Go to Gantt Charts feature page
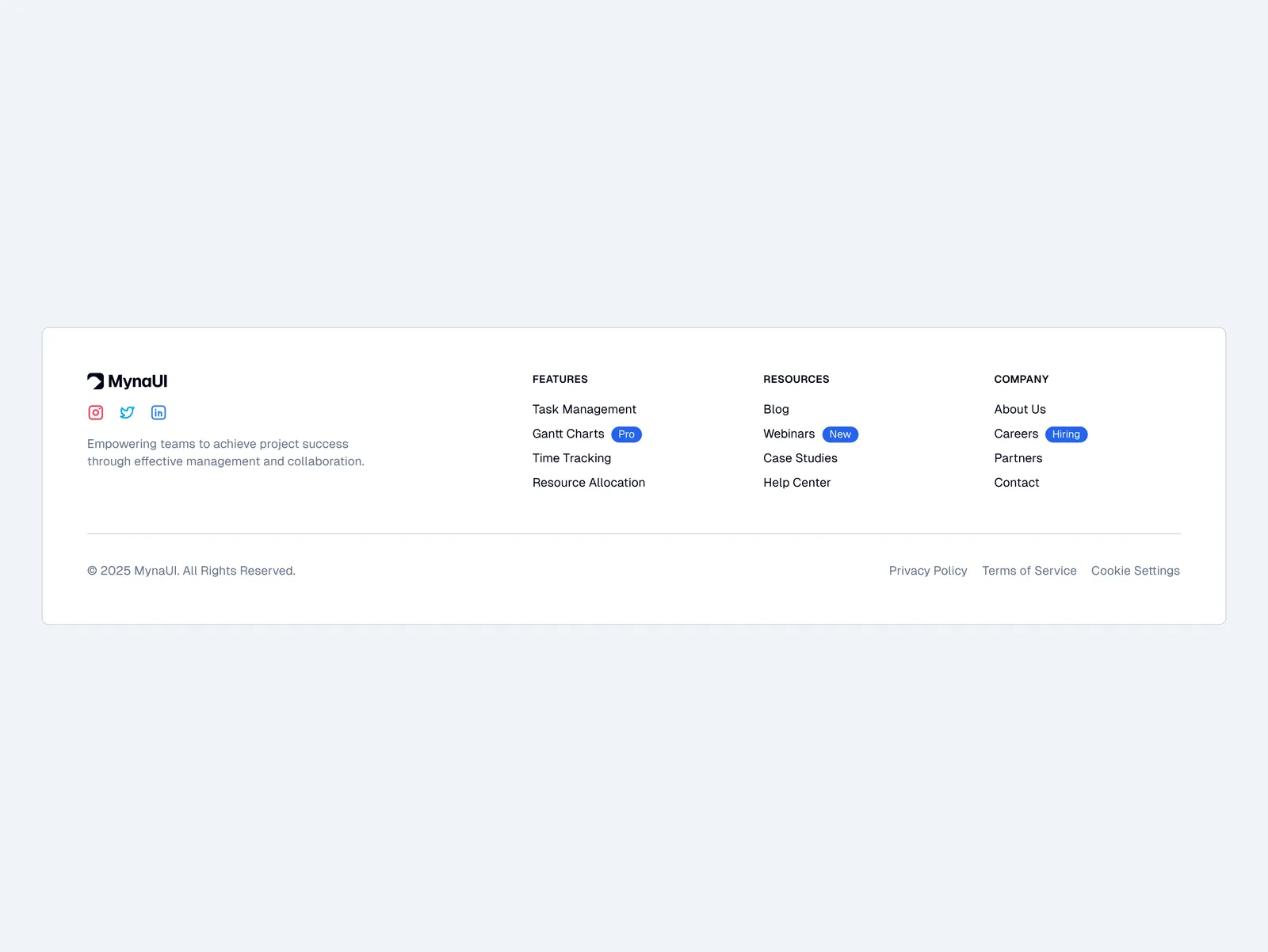1268x952 pixels. [x=568, y=434]
